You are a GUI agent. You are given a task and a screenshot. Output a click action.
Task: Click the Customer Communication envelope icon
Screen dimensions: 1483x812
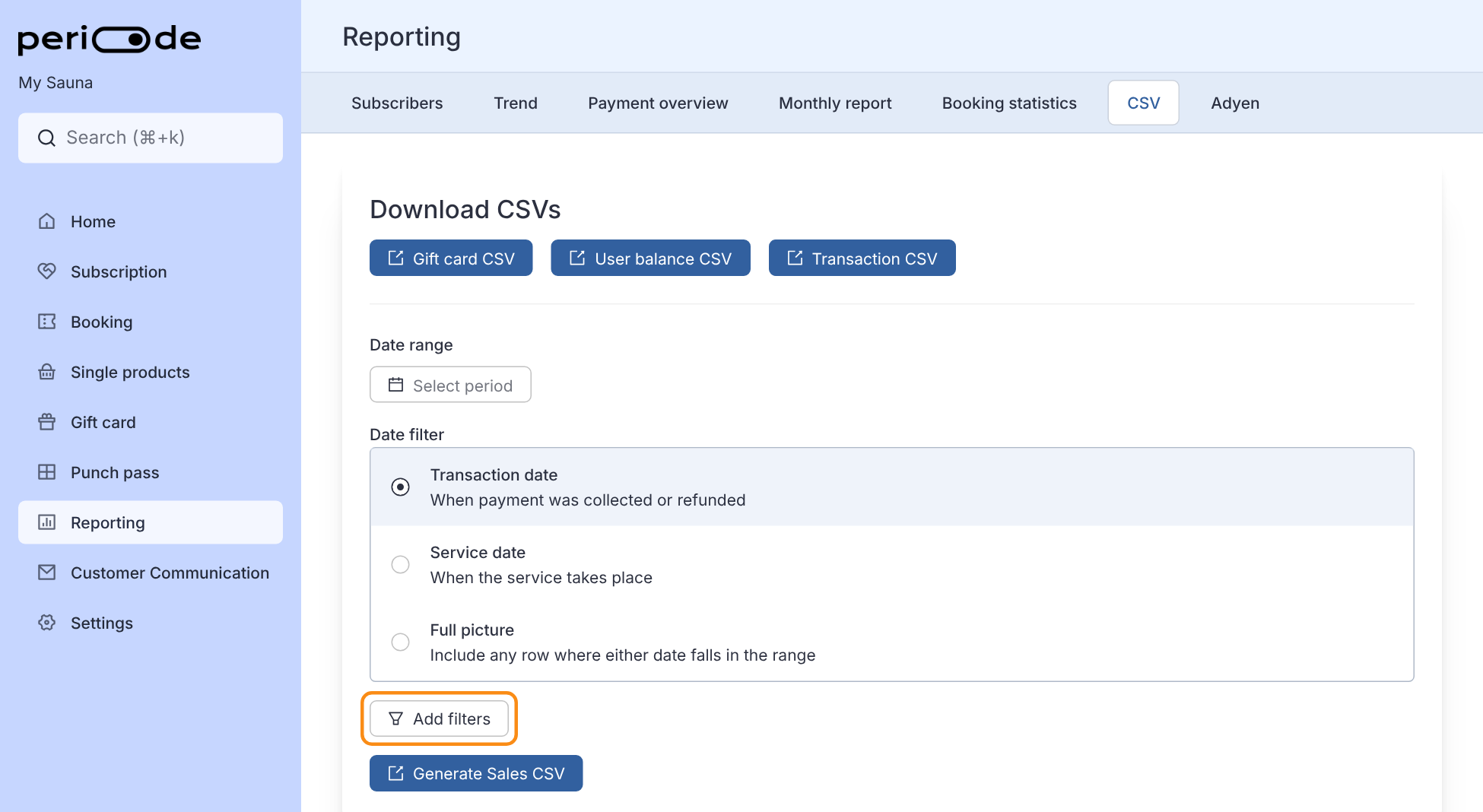pos(47,573)
